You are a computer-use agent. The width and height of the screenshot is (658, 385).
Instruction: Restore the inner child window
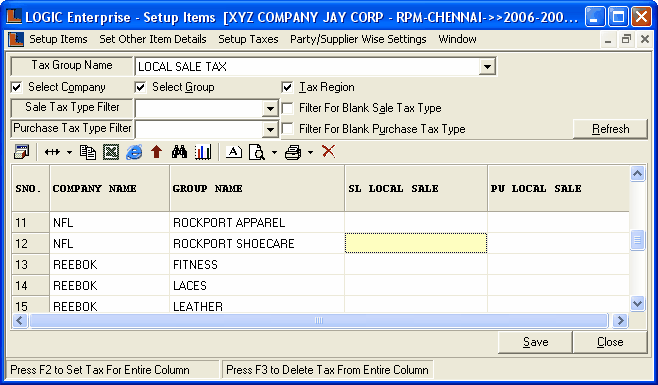tap(626, 39)
